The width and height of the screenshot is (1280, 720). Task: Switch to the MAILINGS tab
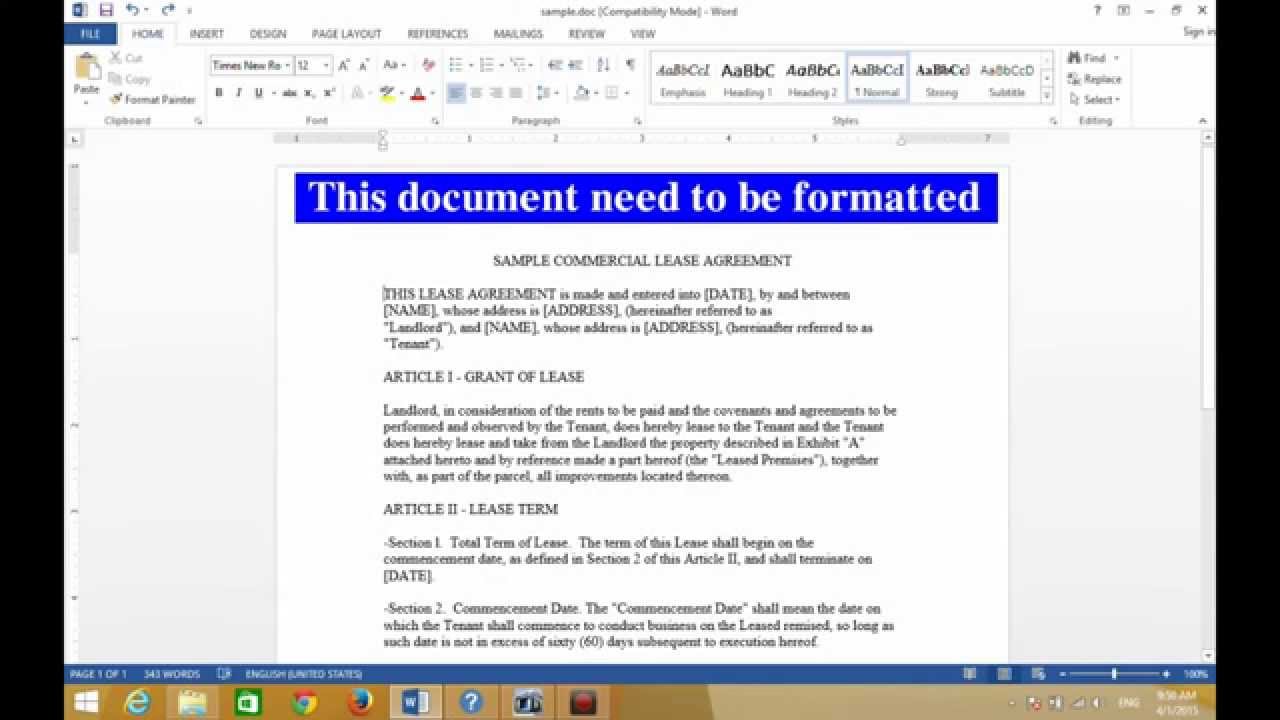point(518,33)
